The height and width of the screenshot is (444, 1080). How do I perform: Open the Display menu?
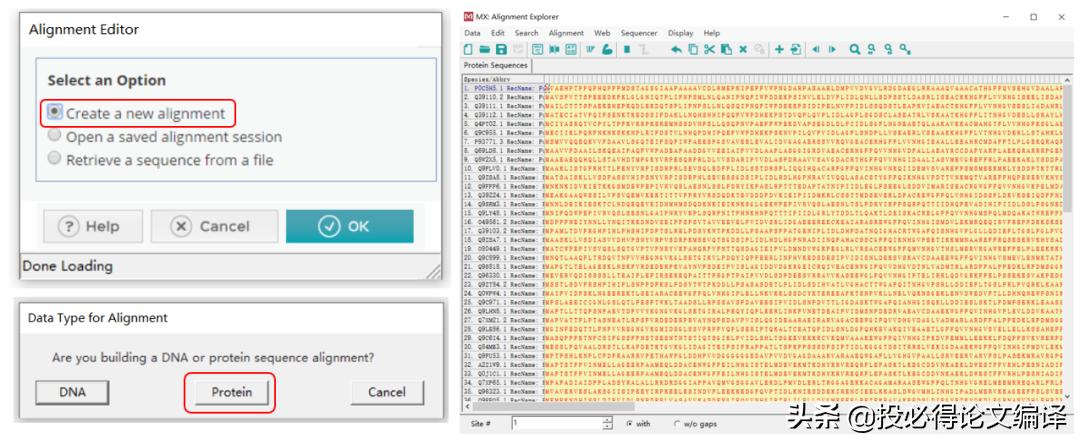click(681, 33)
